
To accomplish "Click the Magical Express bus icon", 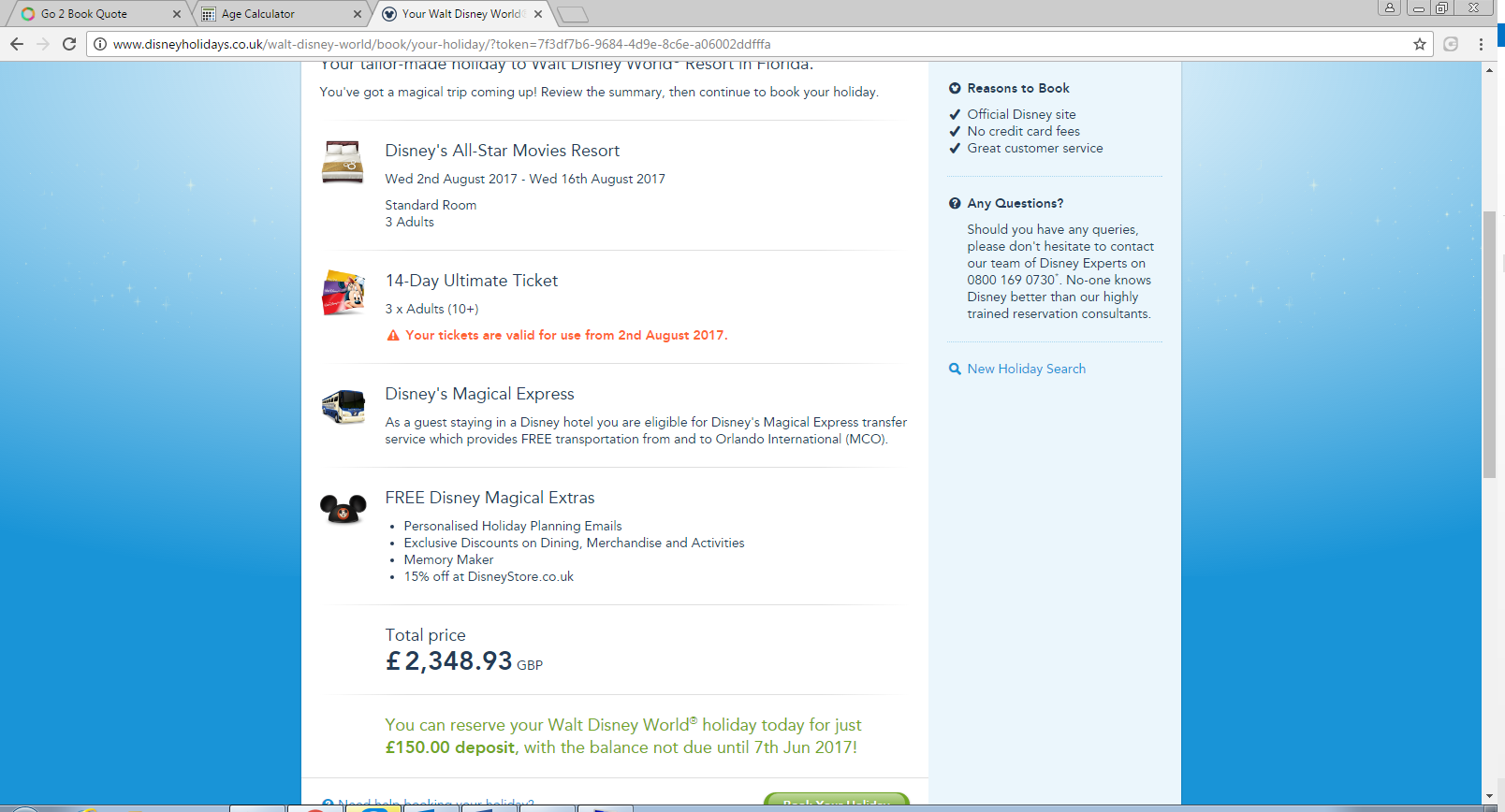I will tap(343, 407).
